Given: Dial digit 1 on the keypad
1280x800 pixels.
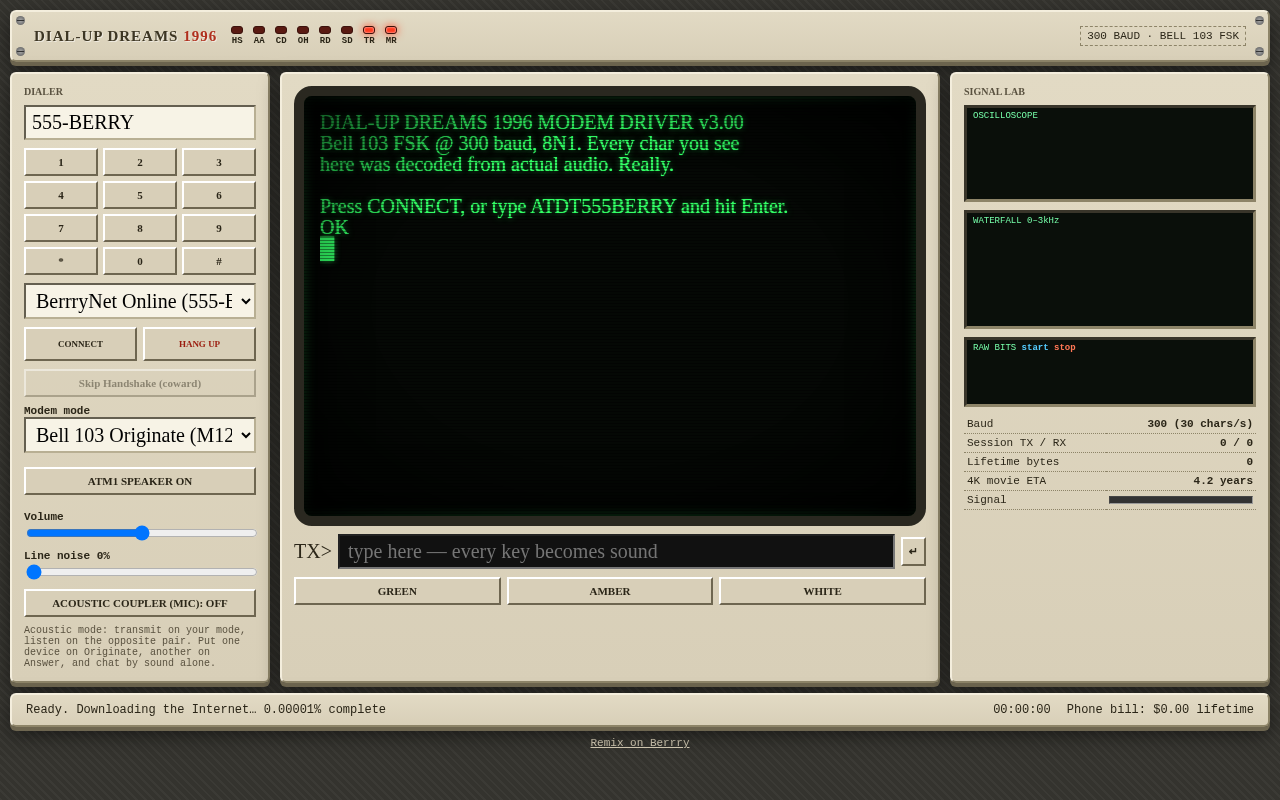Looking at the screenshot, I should click(61, 162).
